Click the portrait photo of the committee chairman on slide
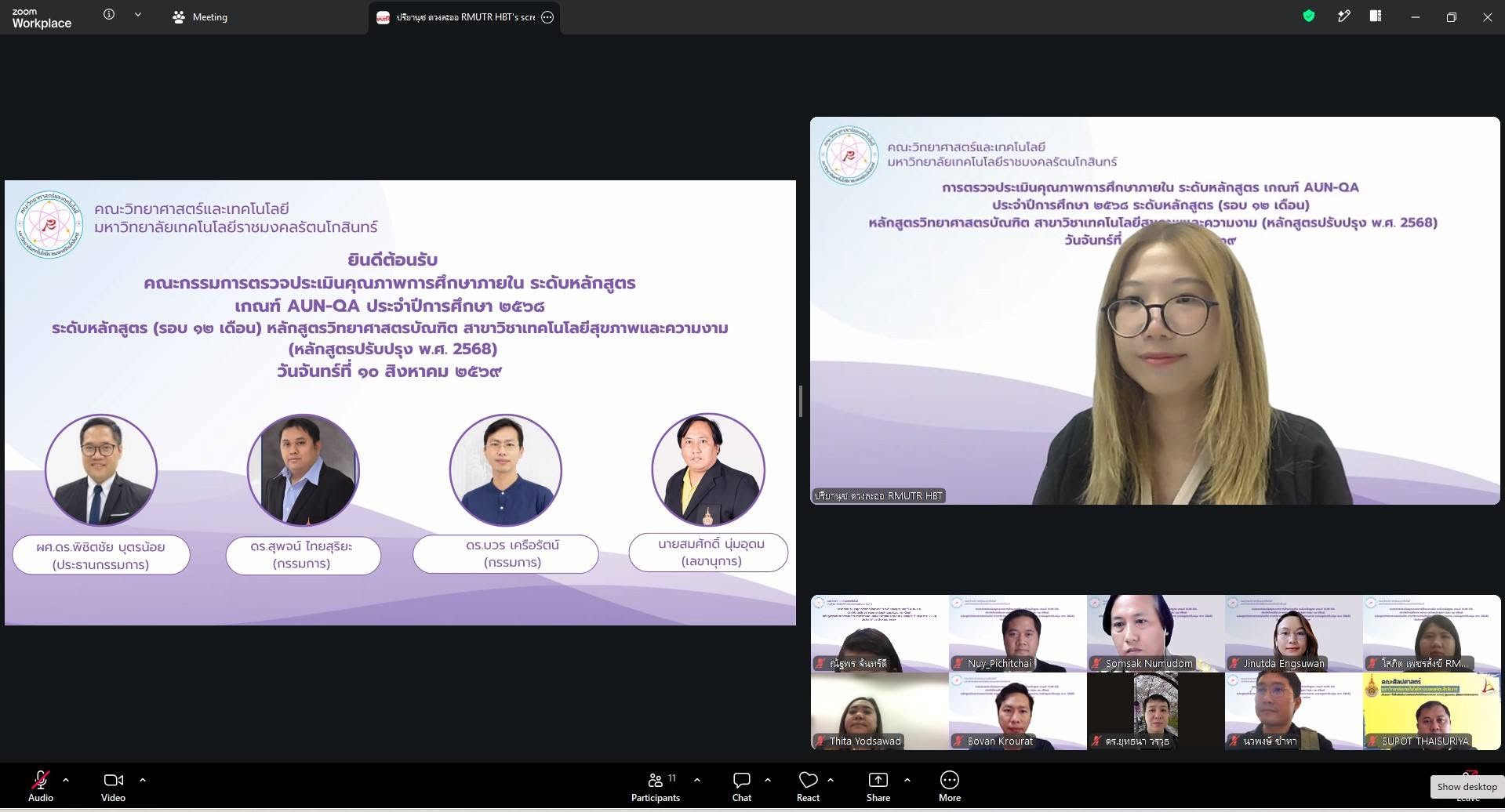This screenshot has width=1505, height=812. coord(101,470)
